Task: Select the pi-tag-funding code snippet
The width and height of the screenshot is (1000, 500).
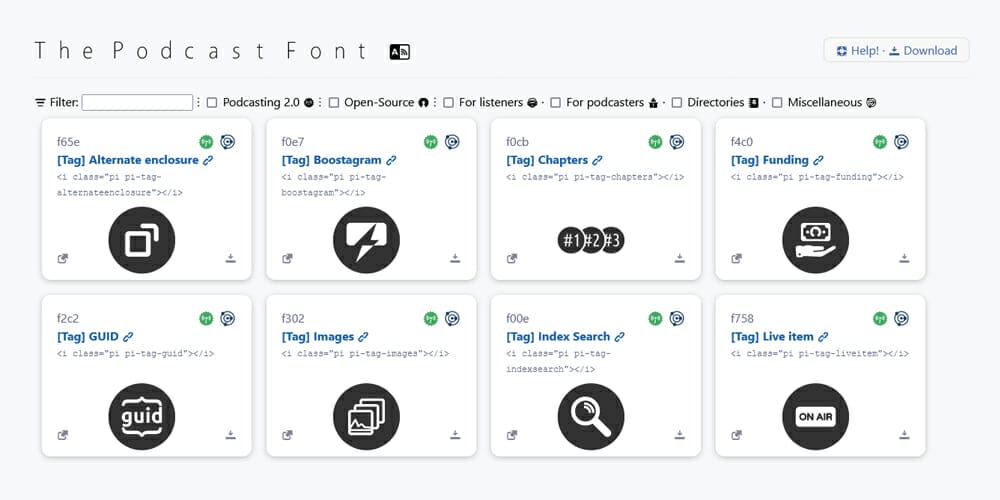Action: 817,177
